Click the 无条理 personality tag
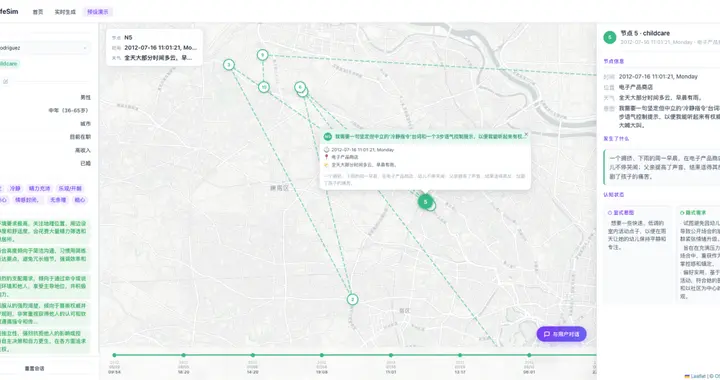The image size is (720, 380). point(58,200)
